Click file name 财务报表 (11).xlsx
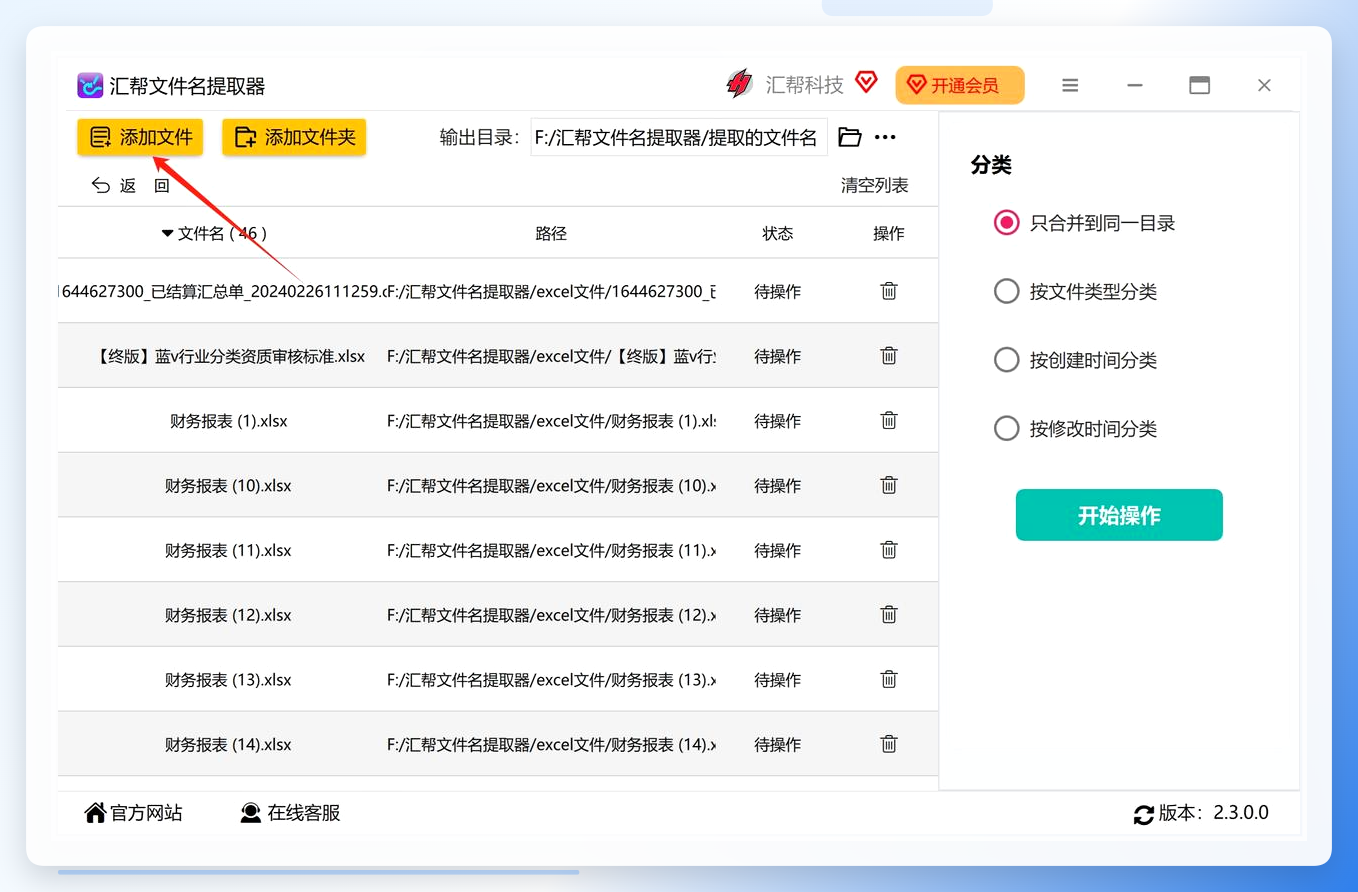Screen dimensions: 1358x892 [x=228, y=550]
